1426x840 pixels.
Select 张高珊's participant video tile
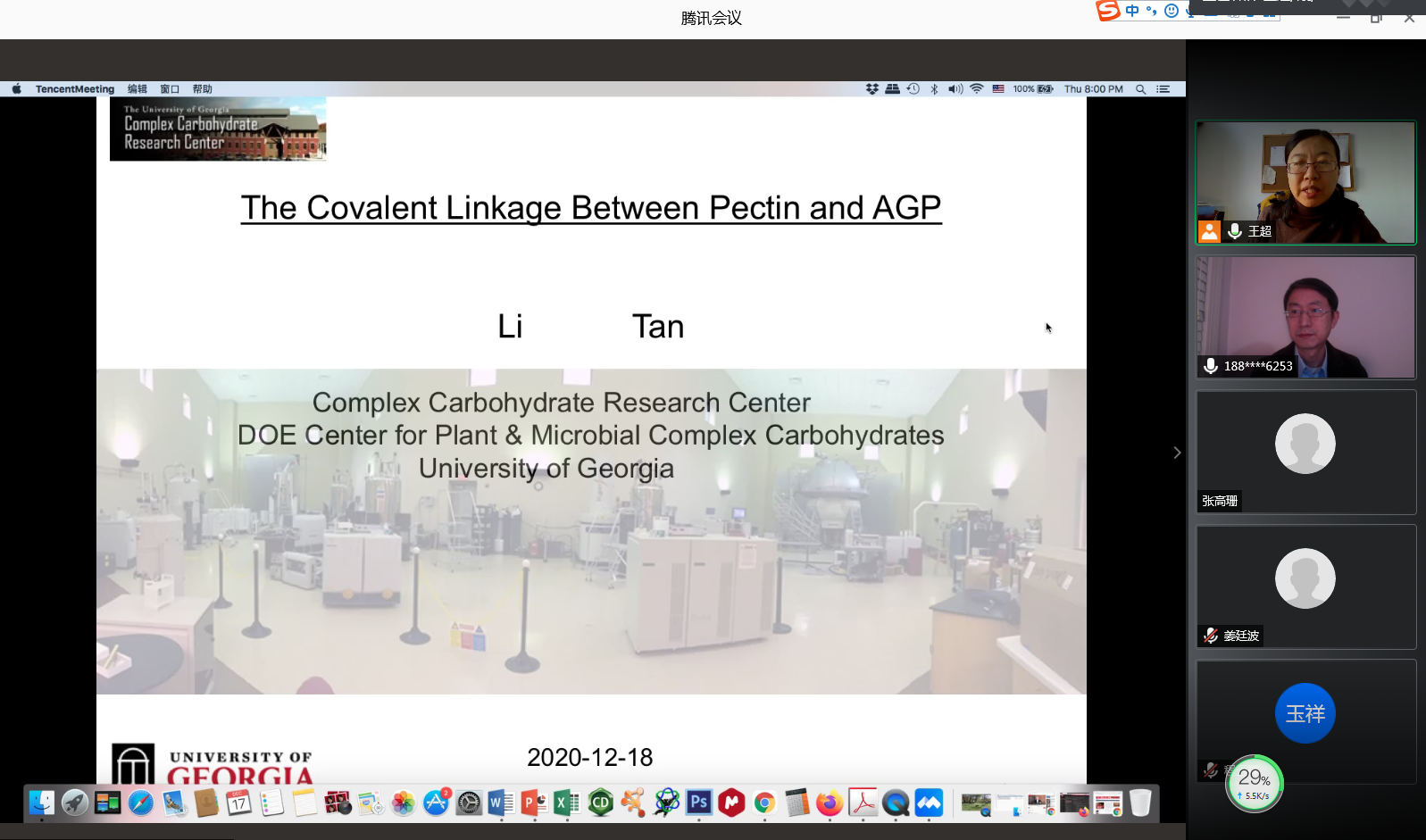(1305, 452)
